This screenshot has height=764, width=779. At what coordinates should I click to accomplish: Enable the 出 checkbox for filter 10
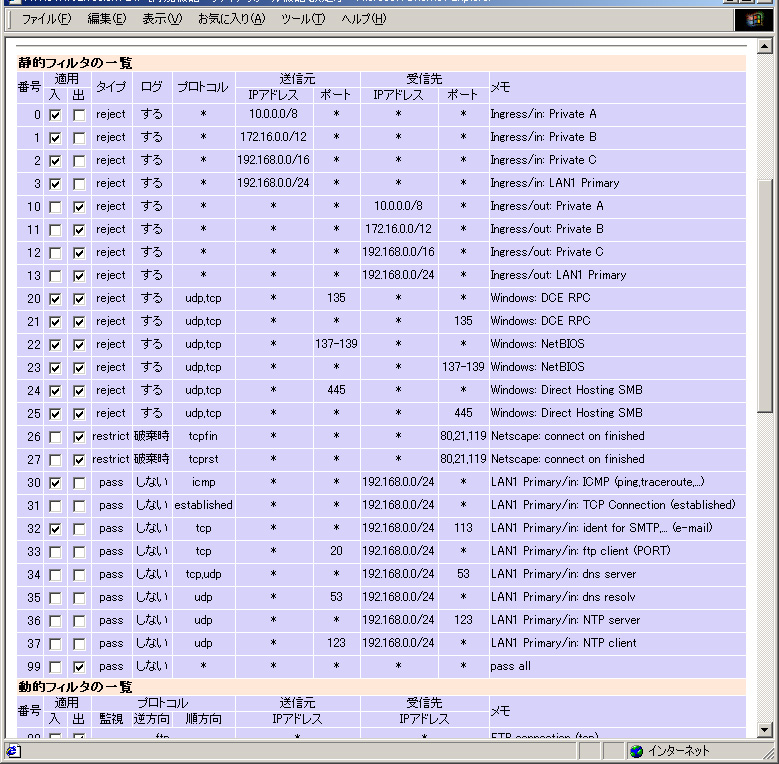tap(79, 207)
